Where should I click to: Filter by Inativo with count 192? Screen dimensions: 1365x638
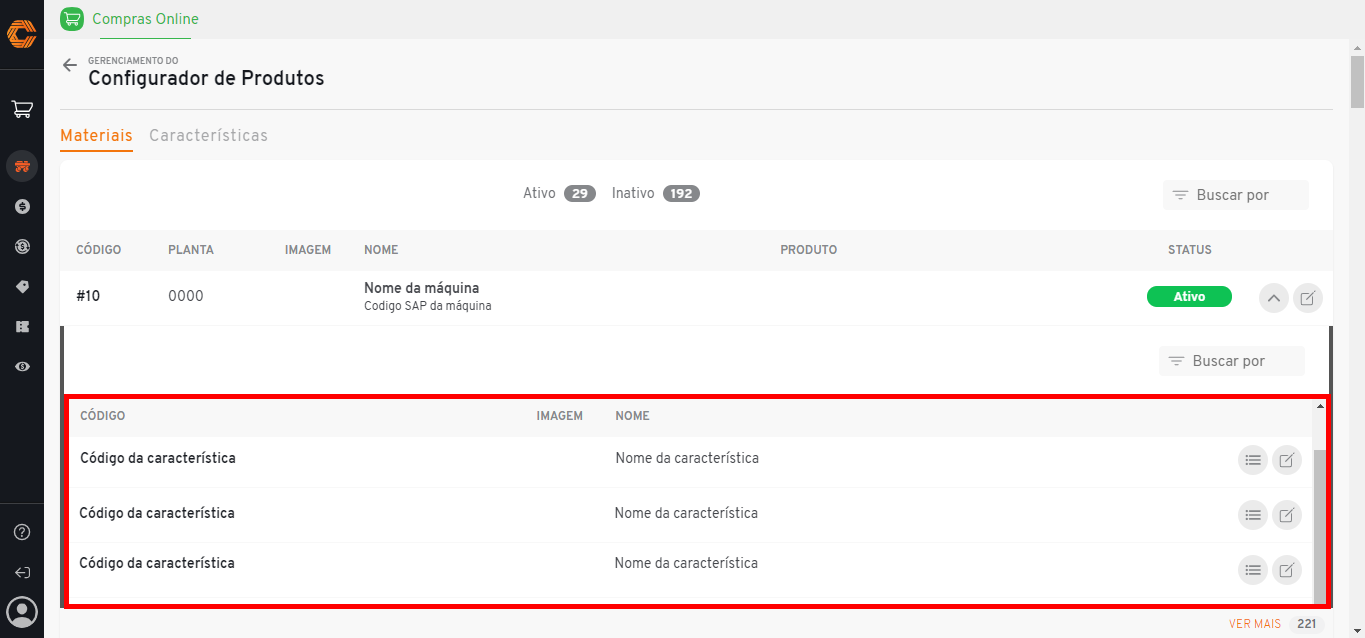(656, 194)
